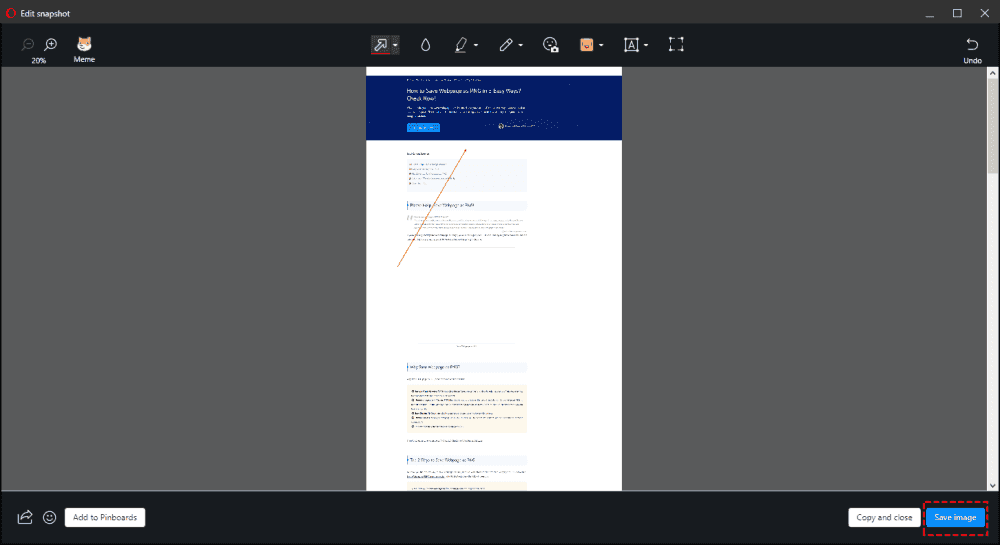Click Undo in the toolbar

click(x=972, y=50)
